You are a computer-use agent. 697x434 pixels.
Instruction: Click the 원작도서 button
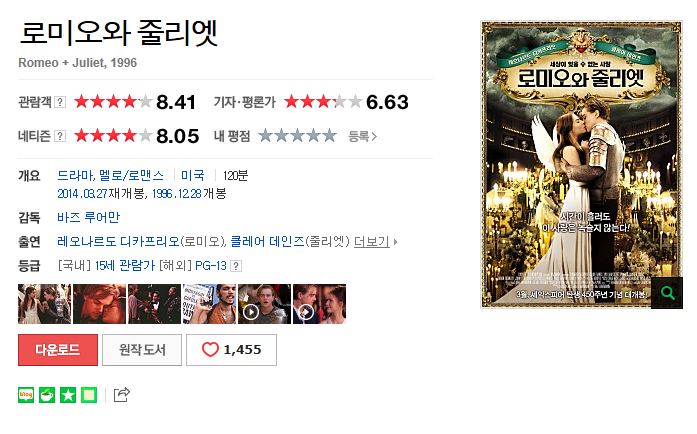point(142,350)
